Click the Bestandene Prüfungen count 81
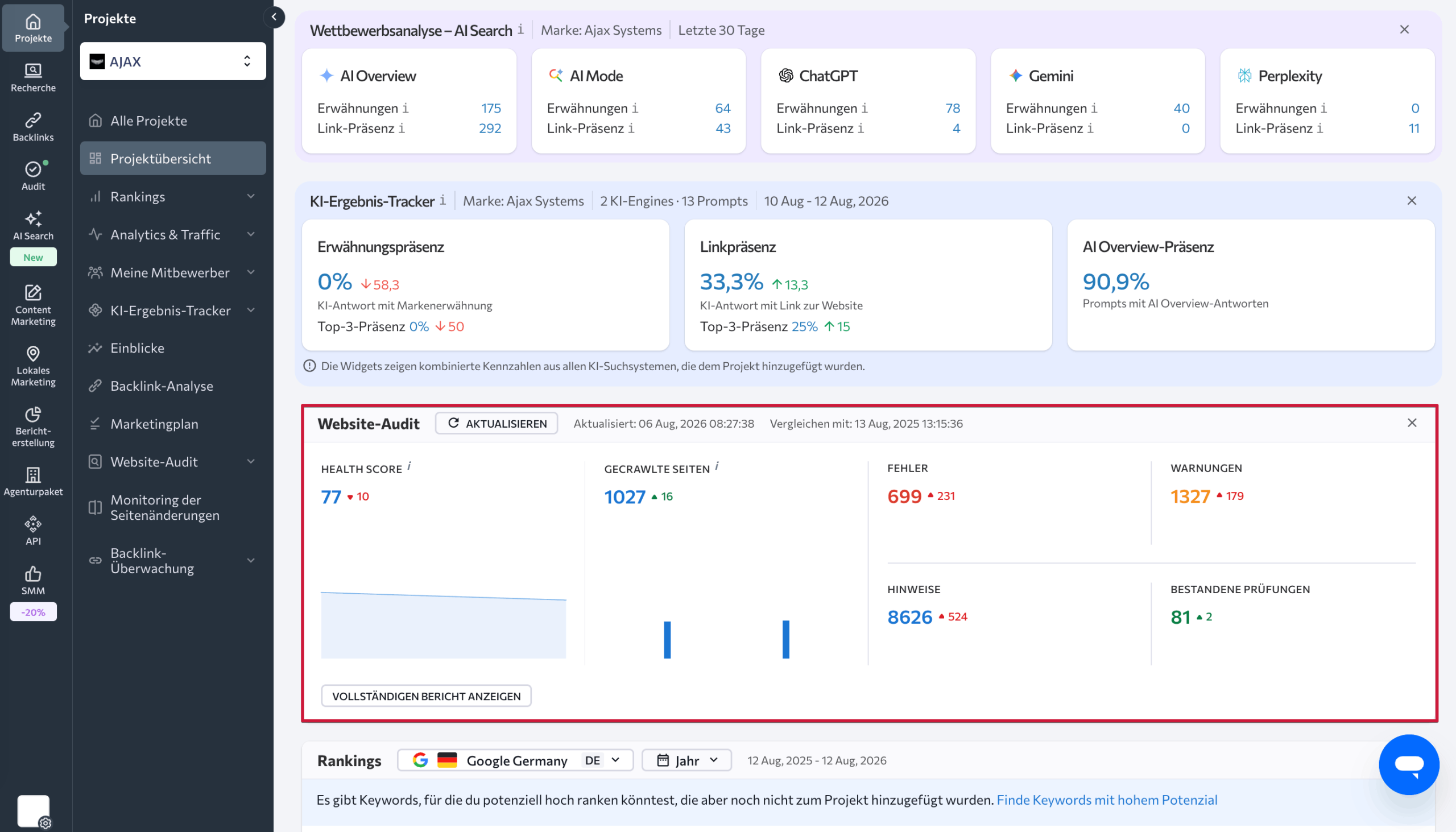Viewport: 1456px width, 832px height. pos(1180,617)
